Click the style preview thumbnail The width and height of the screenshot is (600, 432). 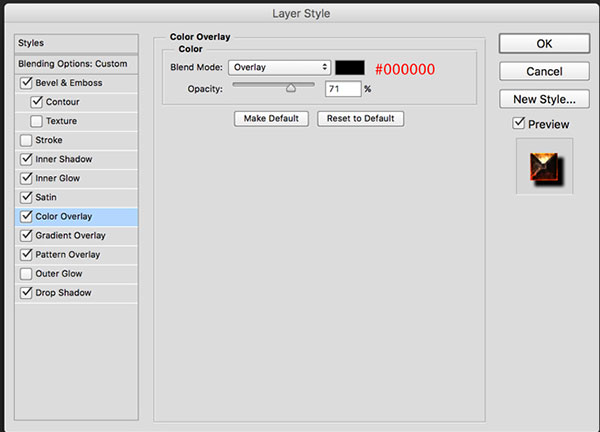coord(545,167)
